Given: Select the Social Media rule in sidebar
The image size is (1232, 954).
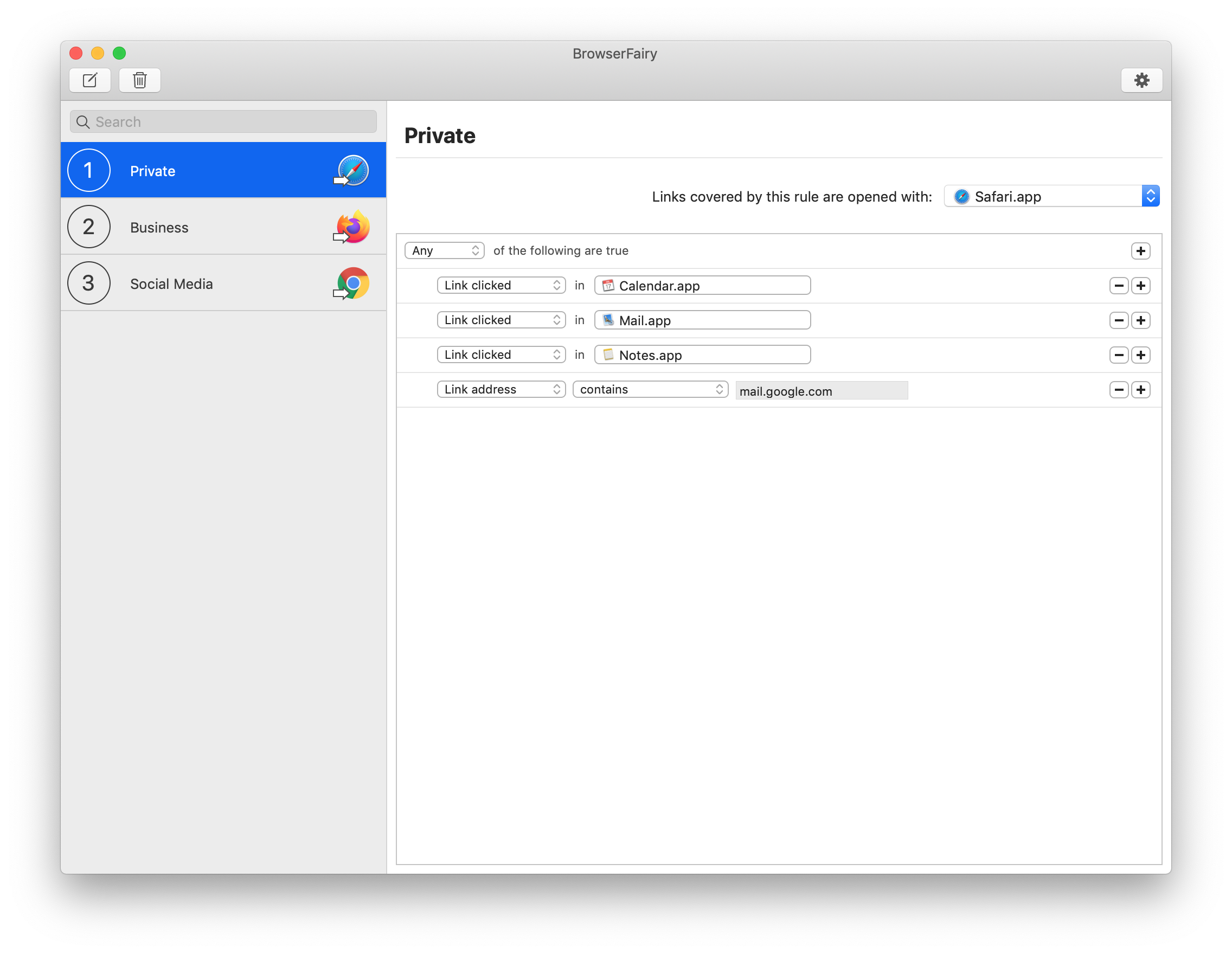Looking at the screenshot, I should pos(223,283).
